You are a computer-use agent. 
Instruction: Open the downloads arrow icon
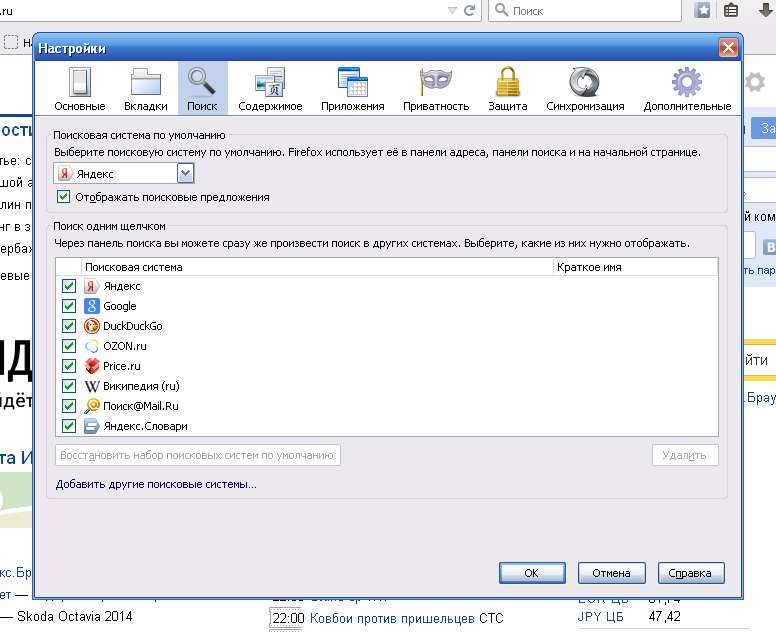tap(765, 10)
